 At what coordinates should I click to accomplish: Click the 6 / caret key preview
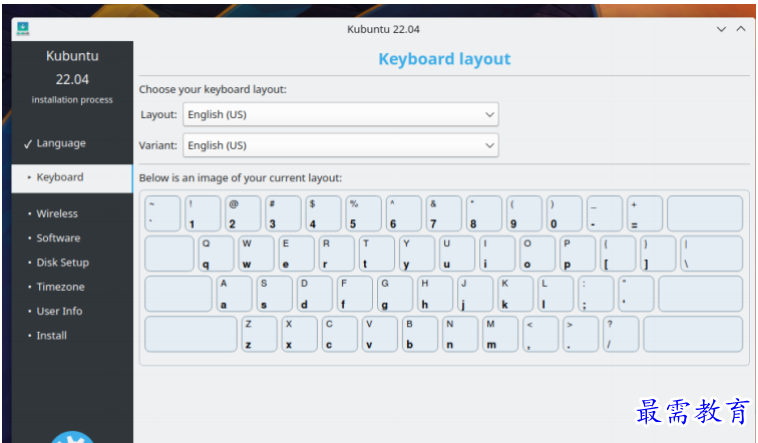(x=403, y=213)
